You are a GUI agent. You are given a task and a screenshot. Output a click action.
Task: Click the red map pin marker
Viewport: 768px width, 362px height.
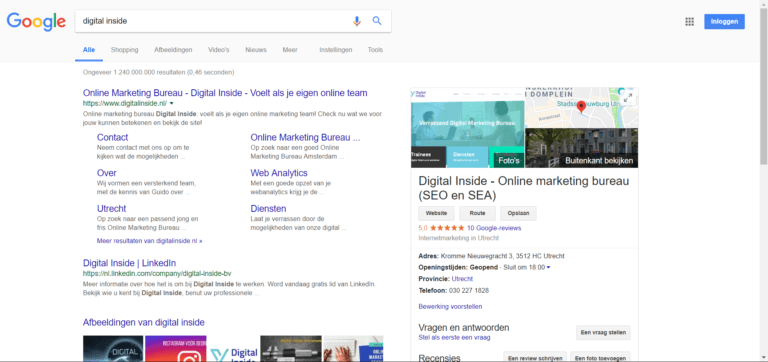(x=581, y=106)
